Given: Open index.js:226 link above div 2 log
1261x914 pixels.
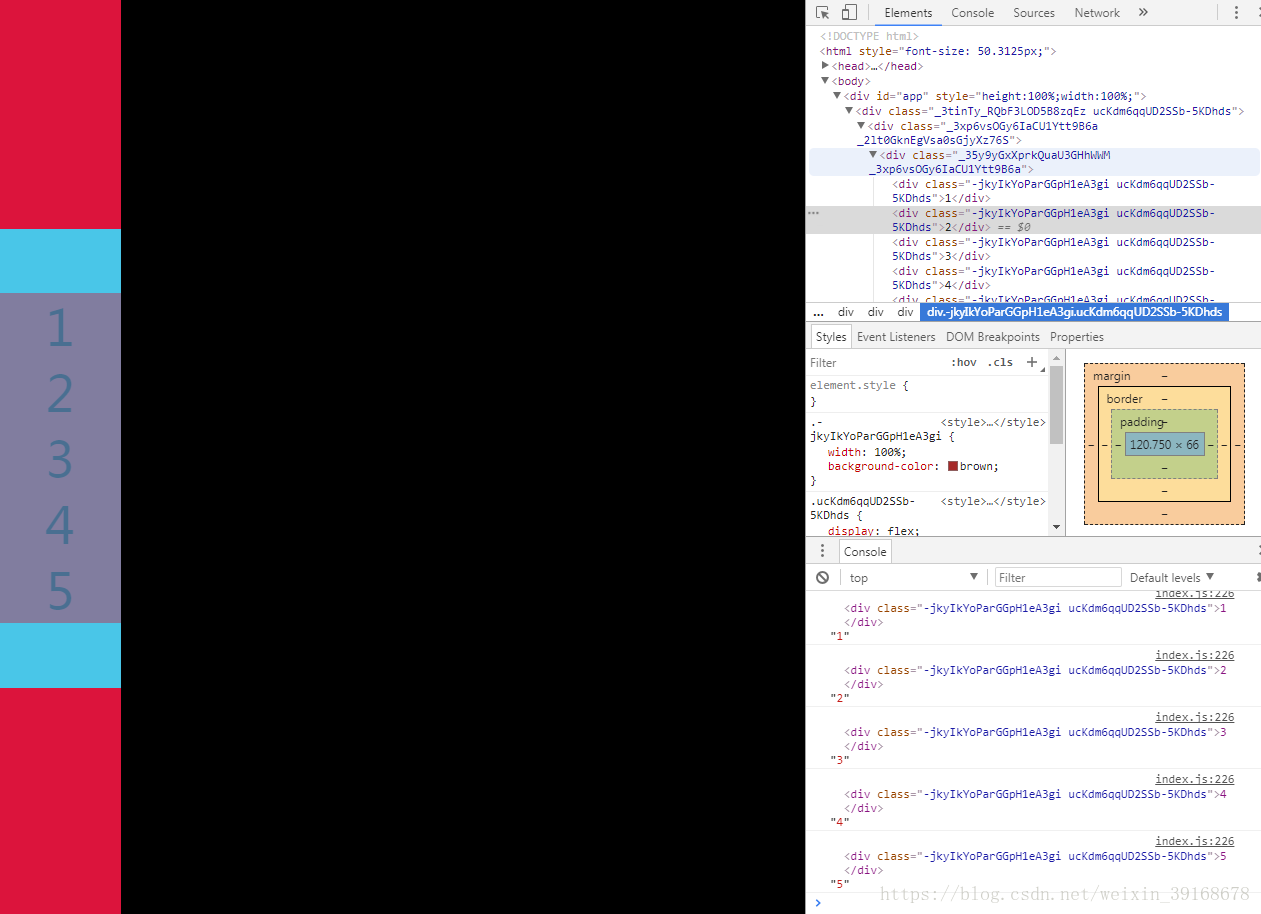Looking at the screenshot, I should pyautogui.click(x=1194, y=655).
